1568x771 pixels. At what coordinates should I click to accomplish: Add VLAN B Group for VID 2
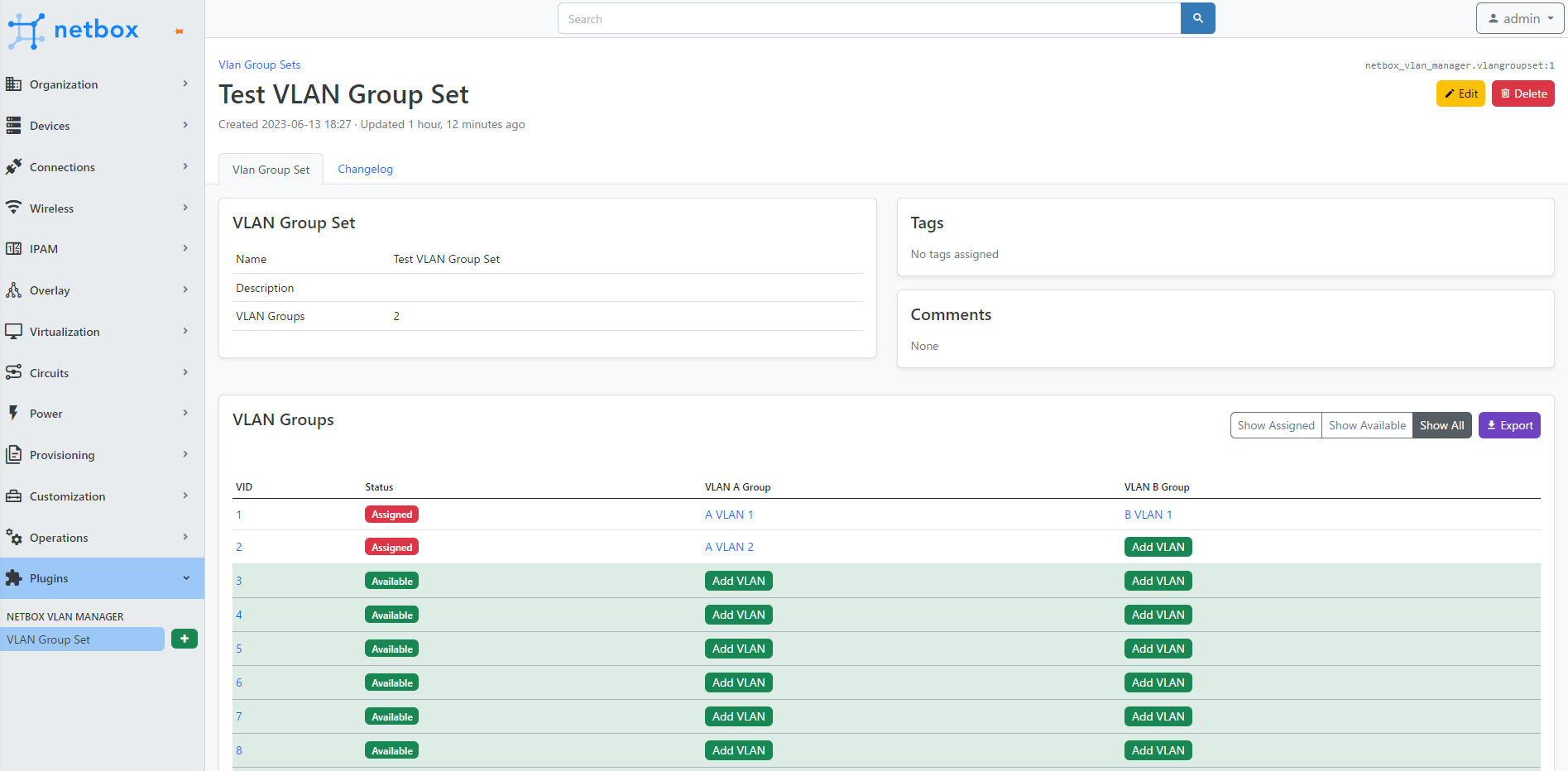click(1158, 547)
